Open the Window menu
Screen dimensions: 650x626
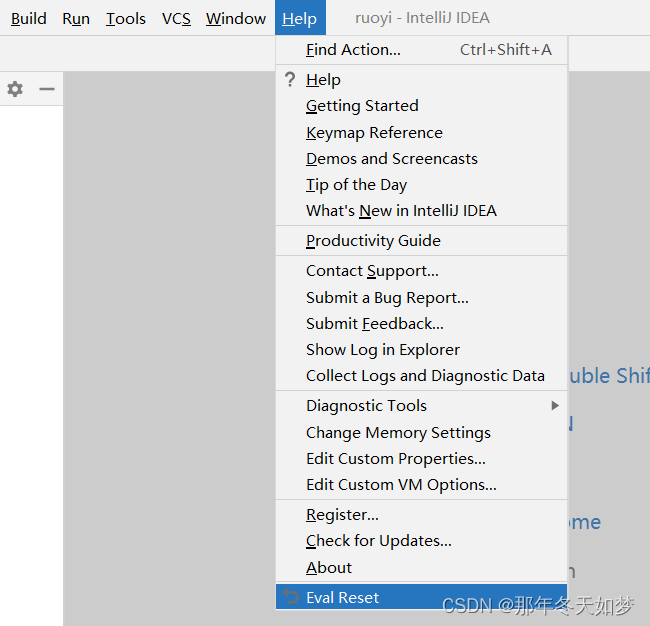(x=236, y=18)
